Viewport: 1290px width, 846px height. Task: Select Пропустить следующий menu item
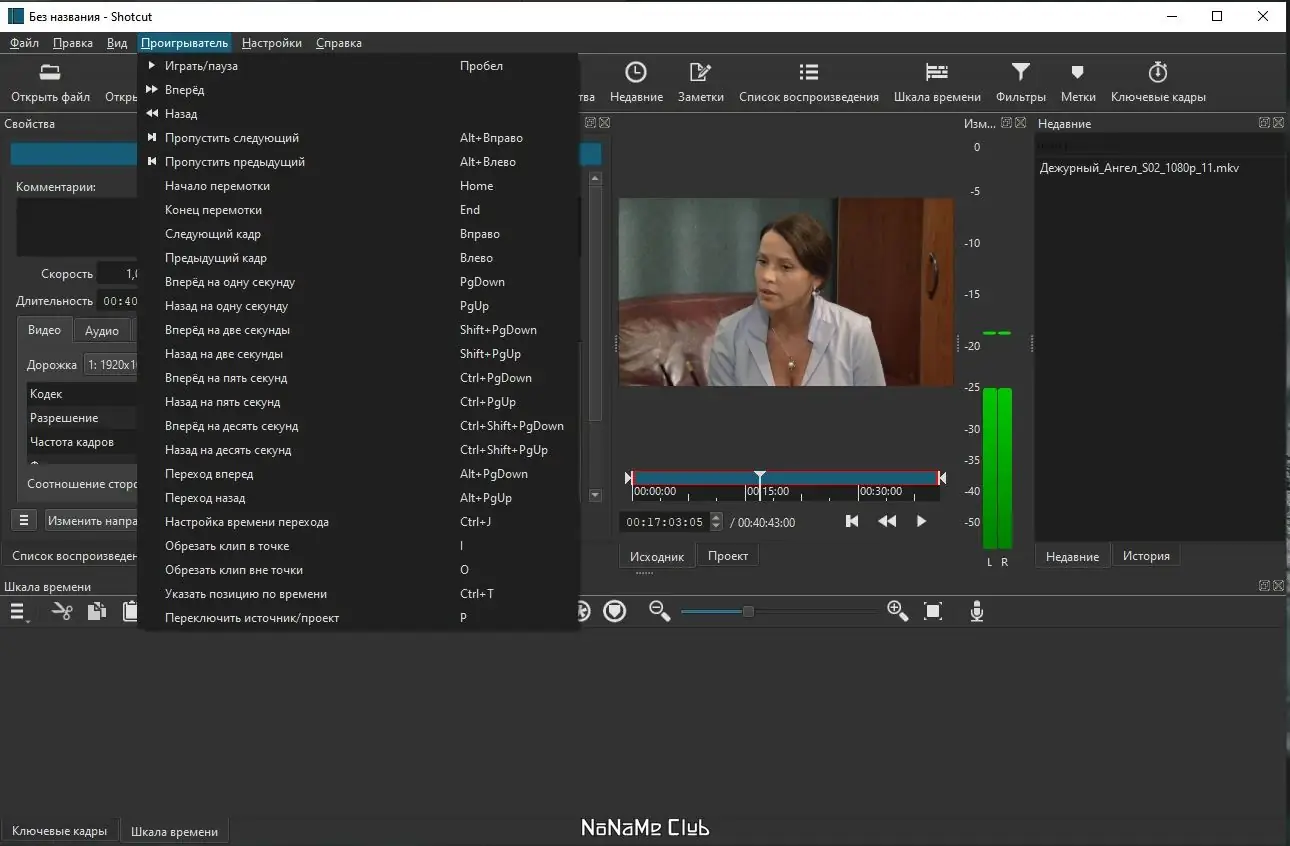(x=358, y=138)
